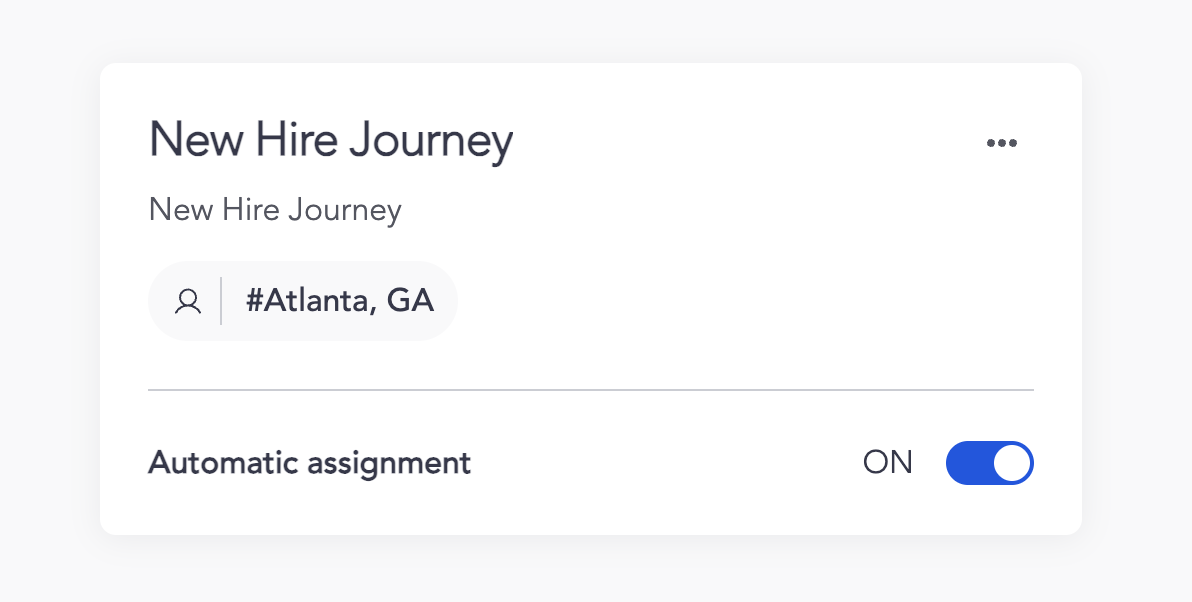Open the New Hire Journey card title
The height and width of the screenshot is (602, 1192).
(330, 140)
